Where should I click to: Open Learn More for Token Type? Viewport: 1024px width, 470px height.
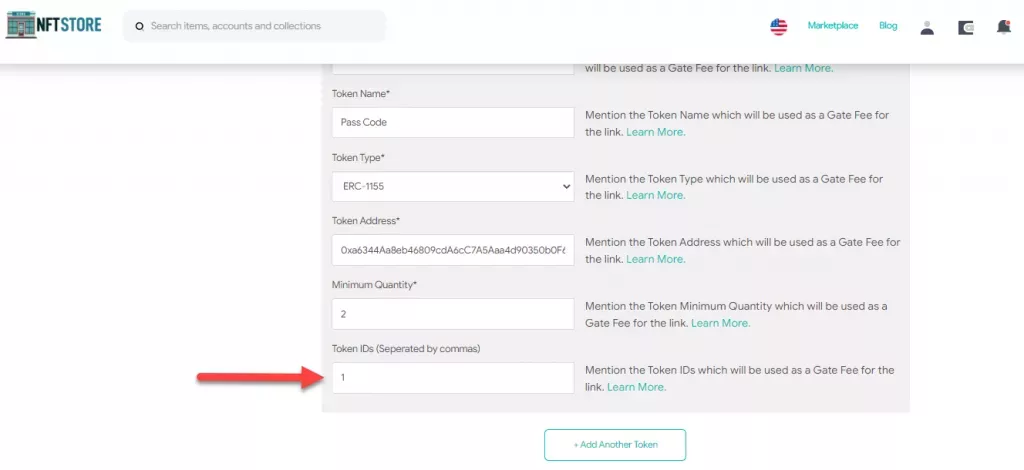(656, 195)
